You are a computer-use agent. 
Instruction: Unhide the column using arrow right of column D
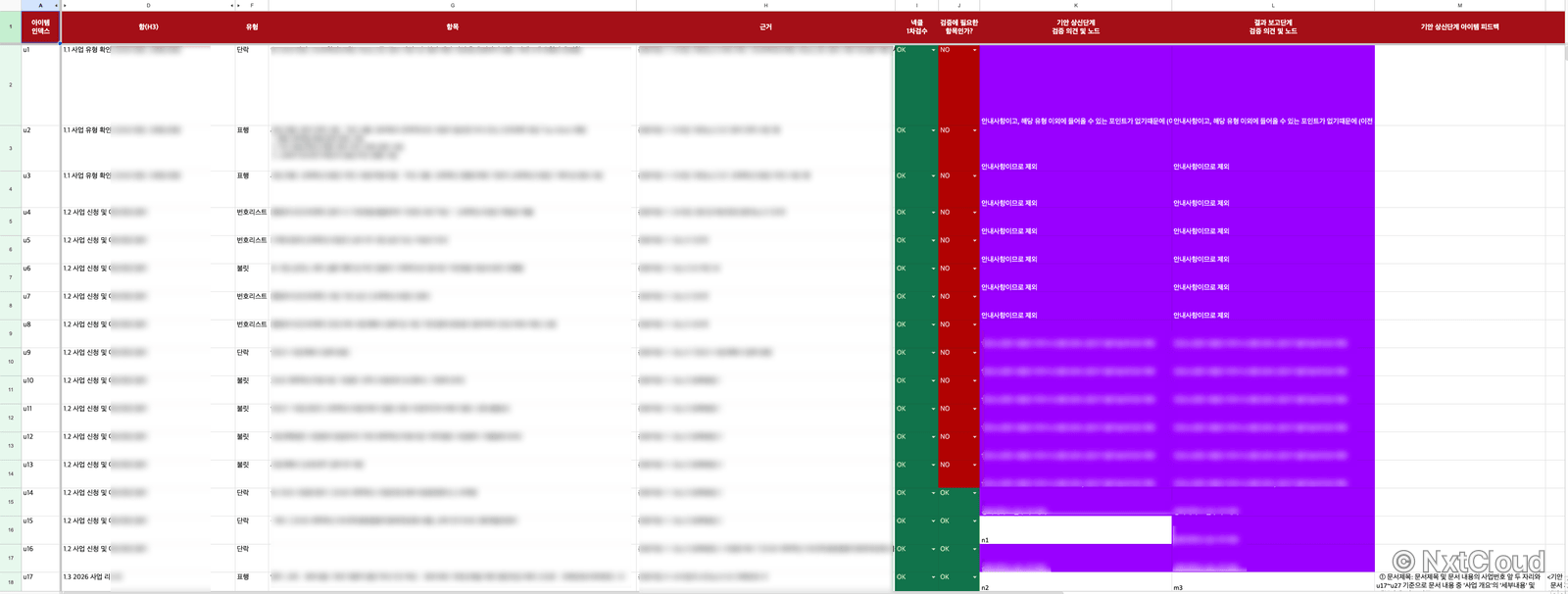(231, 6)
